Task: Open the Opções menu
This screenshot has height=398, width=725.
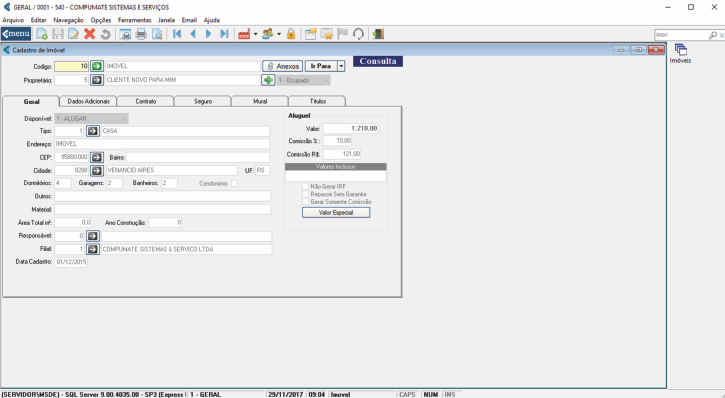Action: [101, 20]
